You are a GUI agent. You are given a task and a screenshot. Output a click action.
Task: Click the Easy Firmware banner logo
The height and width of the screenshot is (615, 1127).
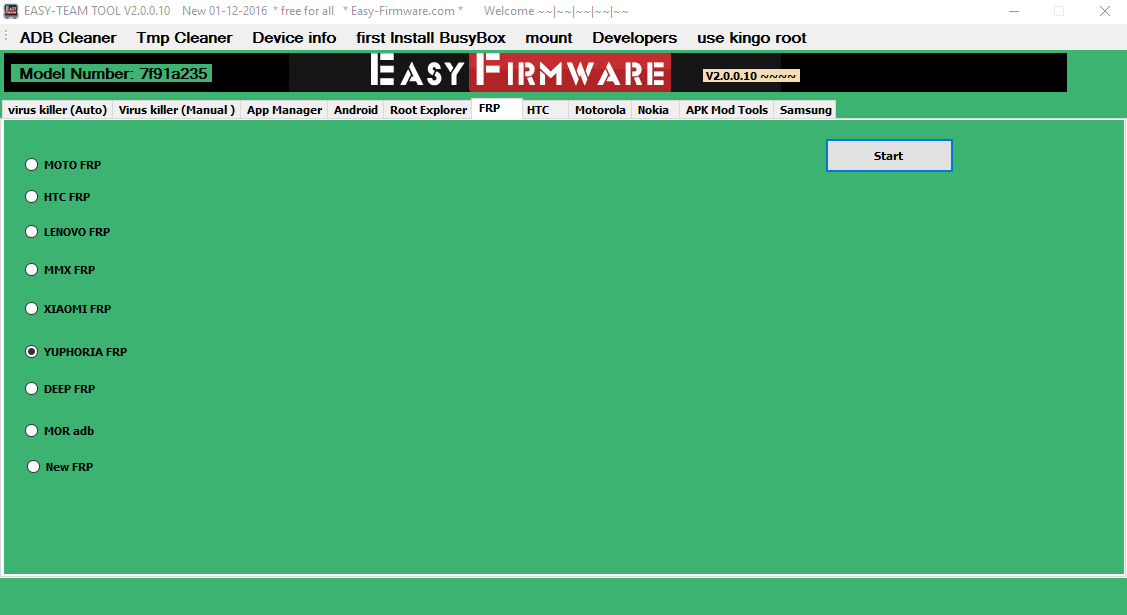click(518, 72)
